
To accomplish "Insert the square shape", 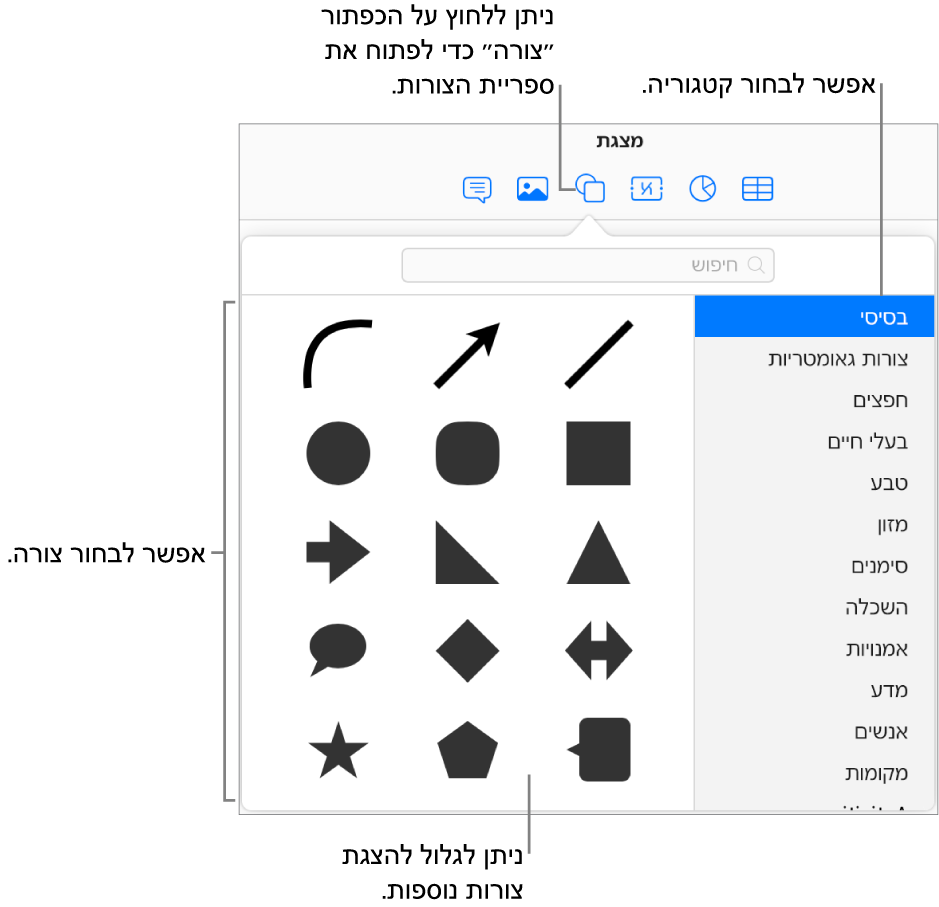I will tap(598, 453).
